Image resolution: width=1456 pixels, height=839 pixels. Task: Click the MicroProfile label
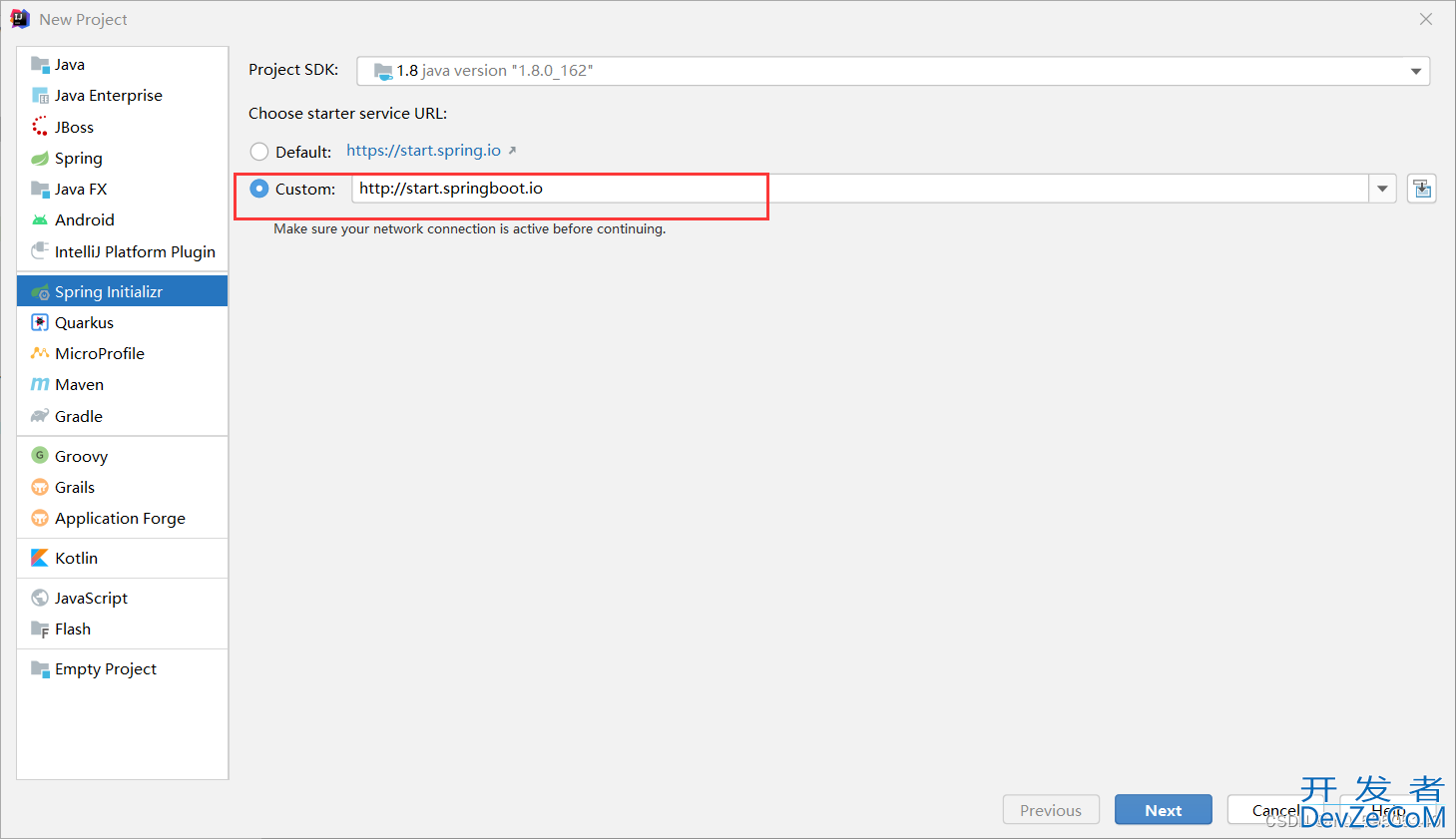click(x=100, y=354)
